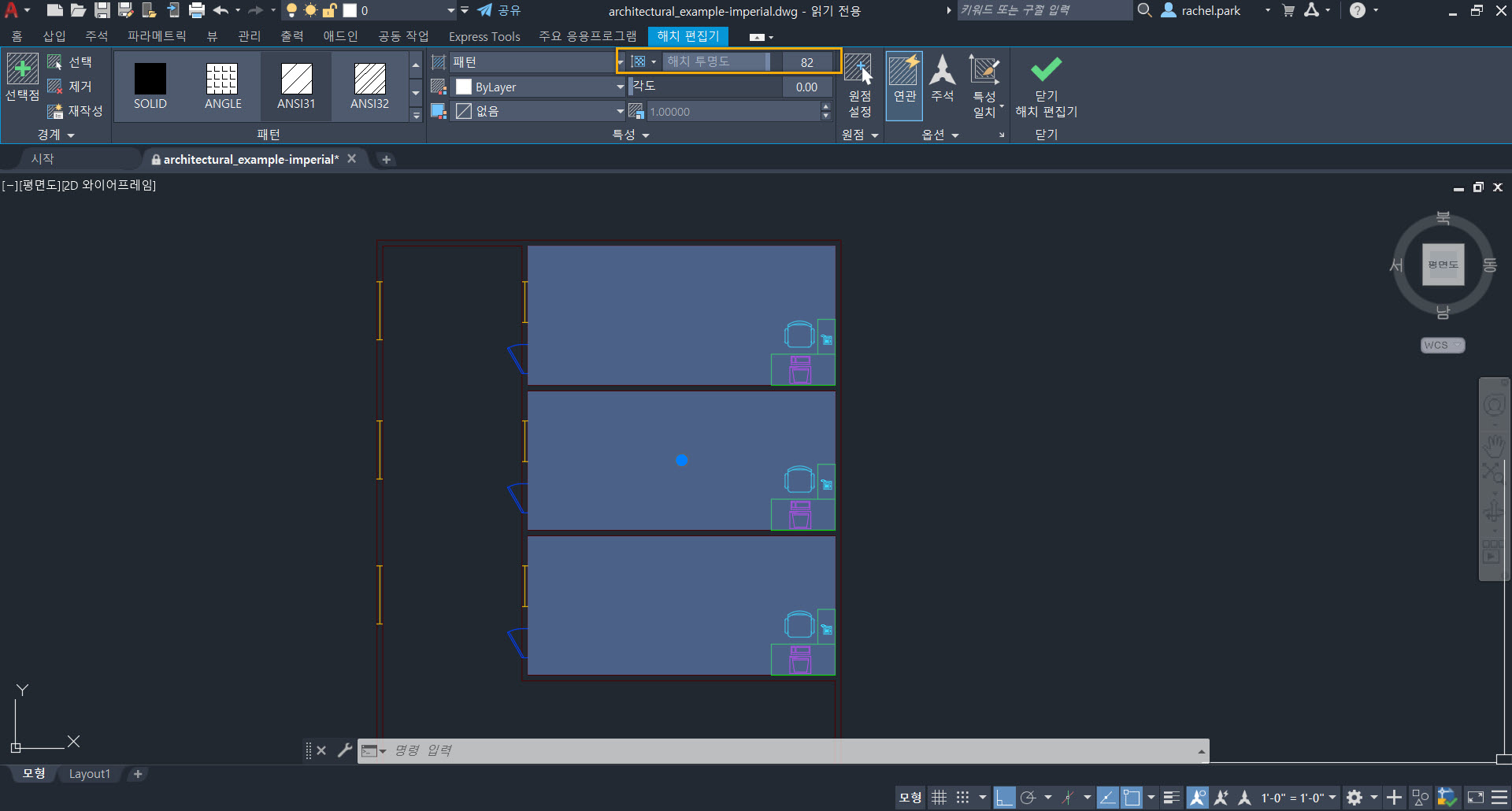1512x811 pixels.
Task: Click the 재작성 recreate boundary button
Action: 76,111
